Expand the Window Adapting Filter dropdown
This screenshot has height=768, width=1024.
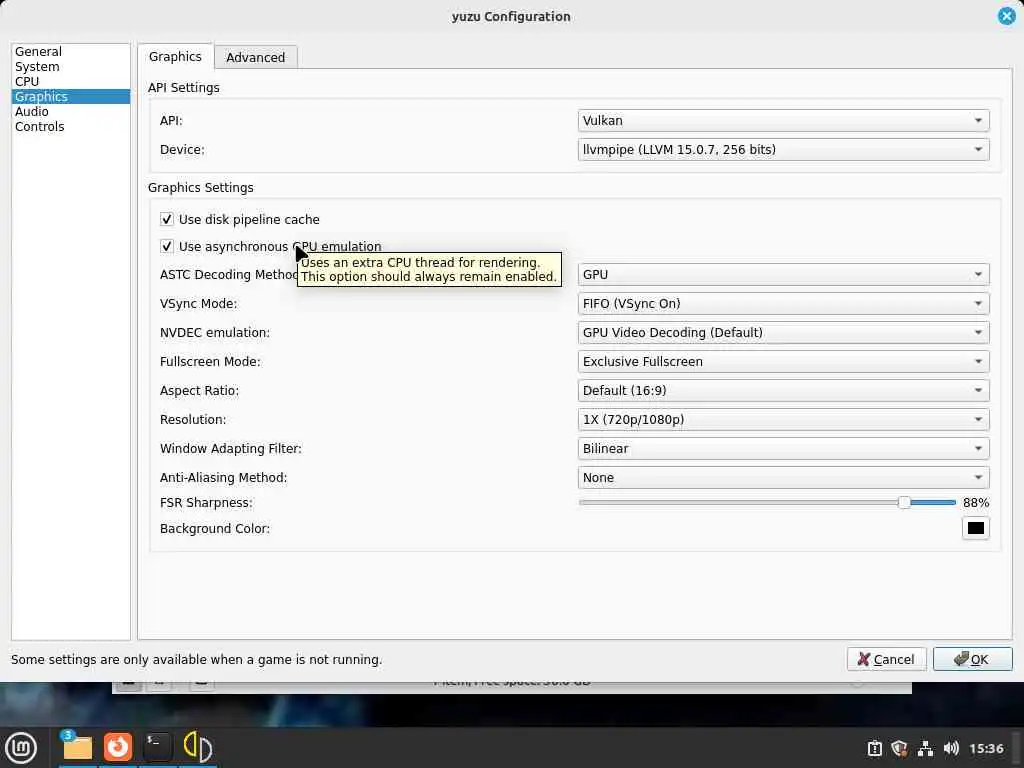pos(783,449)
